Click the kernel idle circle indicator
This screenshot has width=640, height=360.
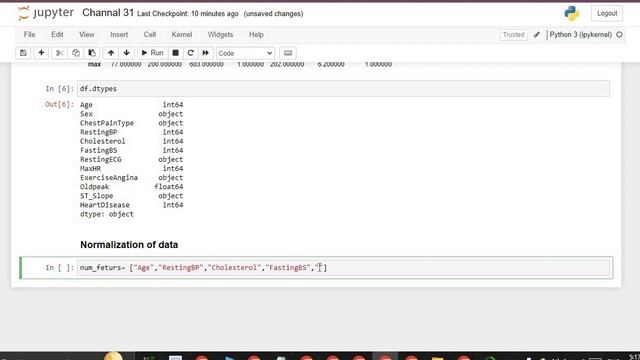click(x=619, y=35)
